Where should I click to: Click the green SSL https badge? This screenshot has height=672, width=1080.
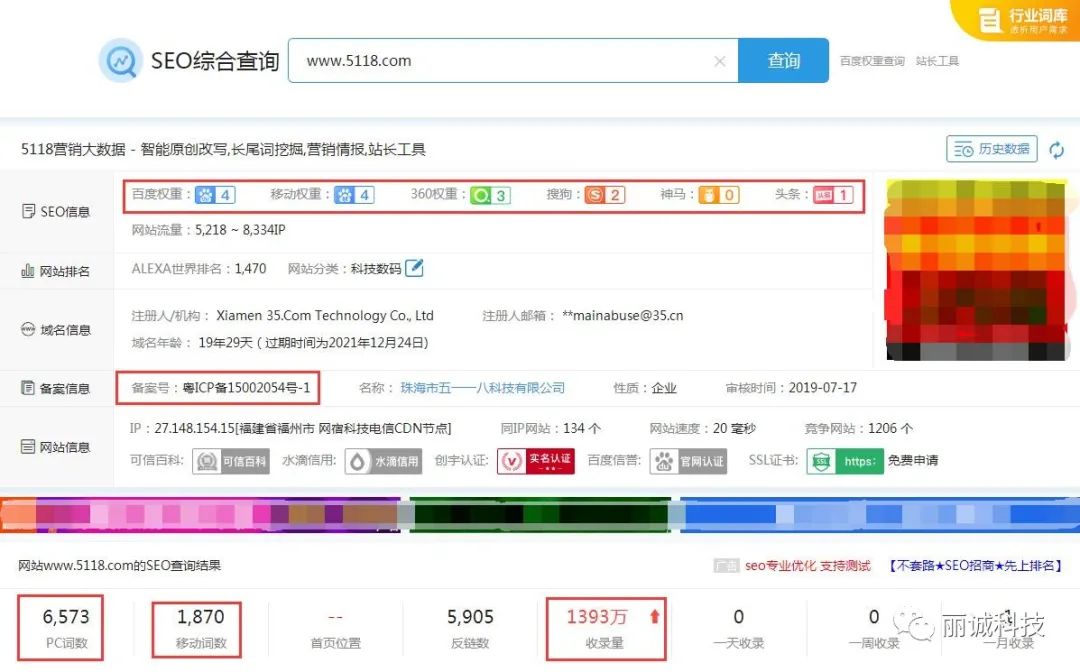pos(844,461)
